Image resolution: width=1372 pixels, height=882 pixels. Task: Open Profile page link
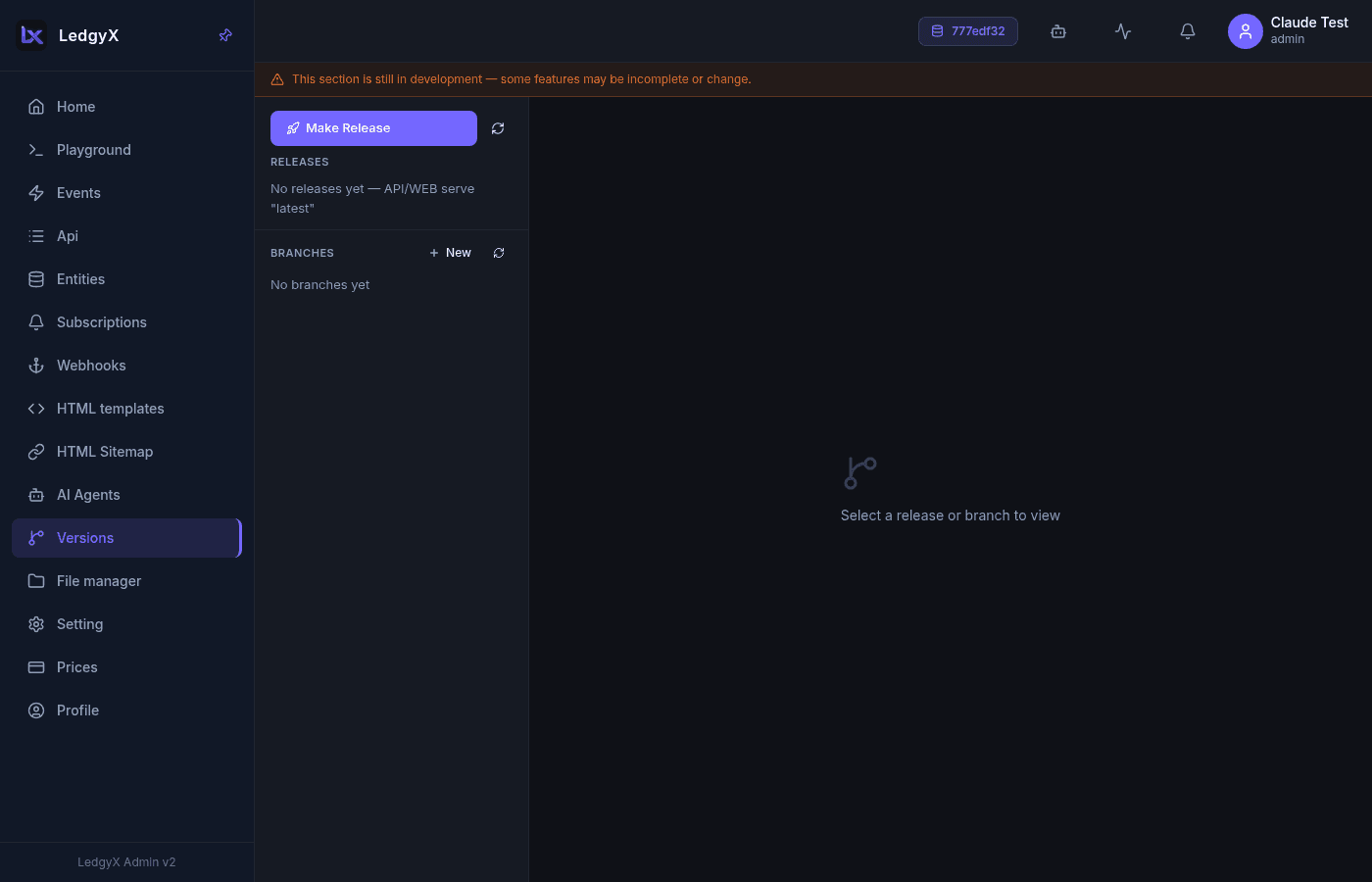(x=126, y=710)
